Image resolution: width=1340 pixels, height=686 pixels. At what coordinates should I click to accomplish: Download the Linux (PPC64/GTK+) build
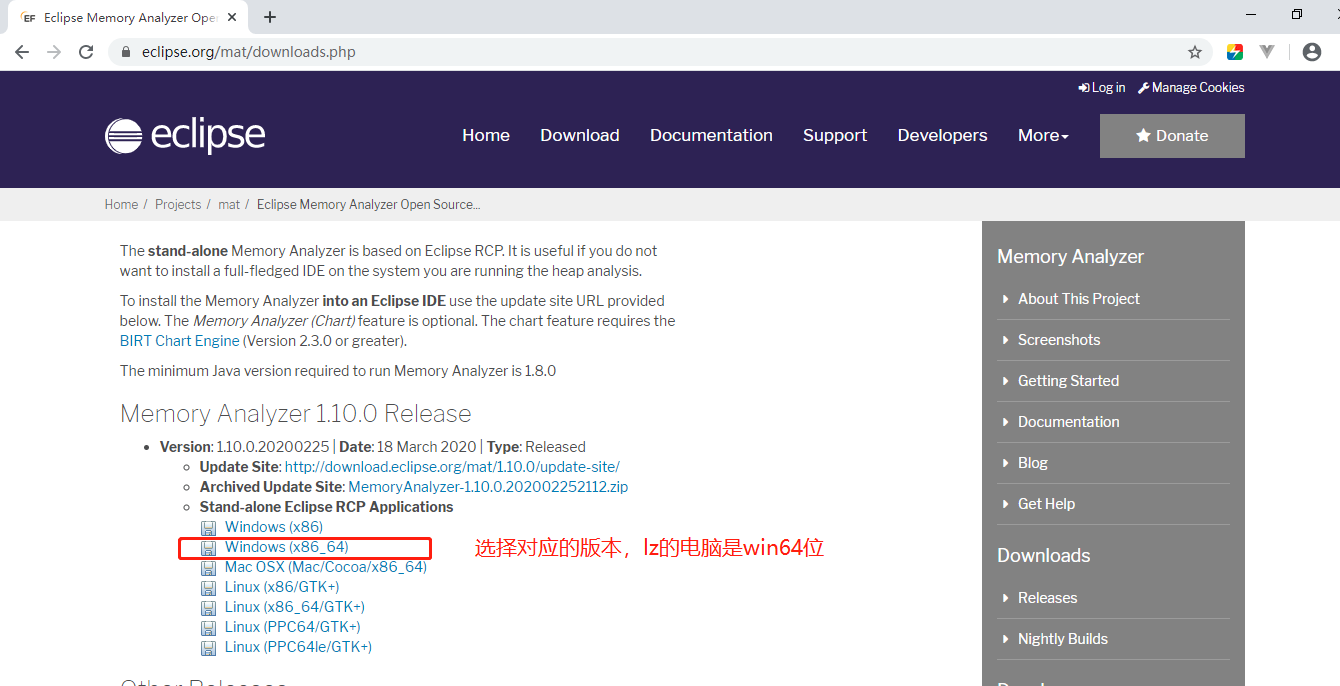point(293,627)
